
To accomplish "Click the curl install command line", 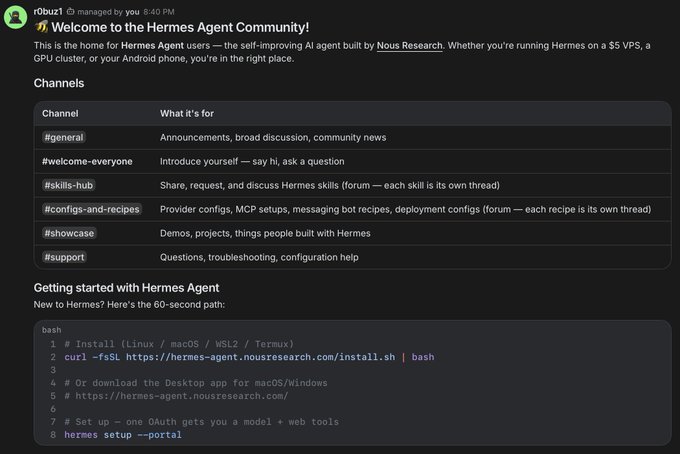I will pos(249,357).
